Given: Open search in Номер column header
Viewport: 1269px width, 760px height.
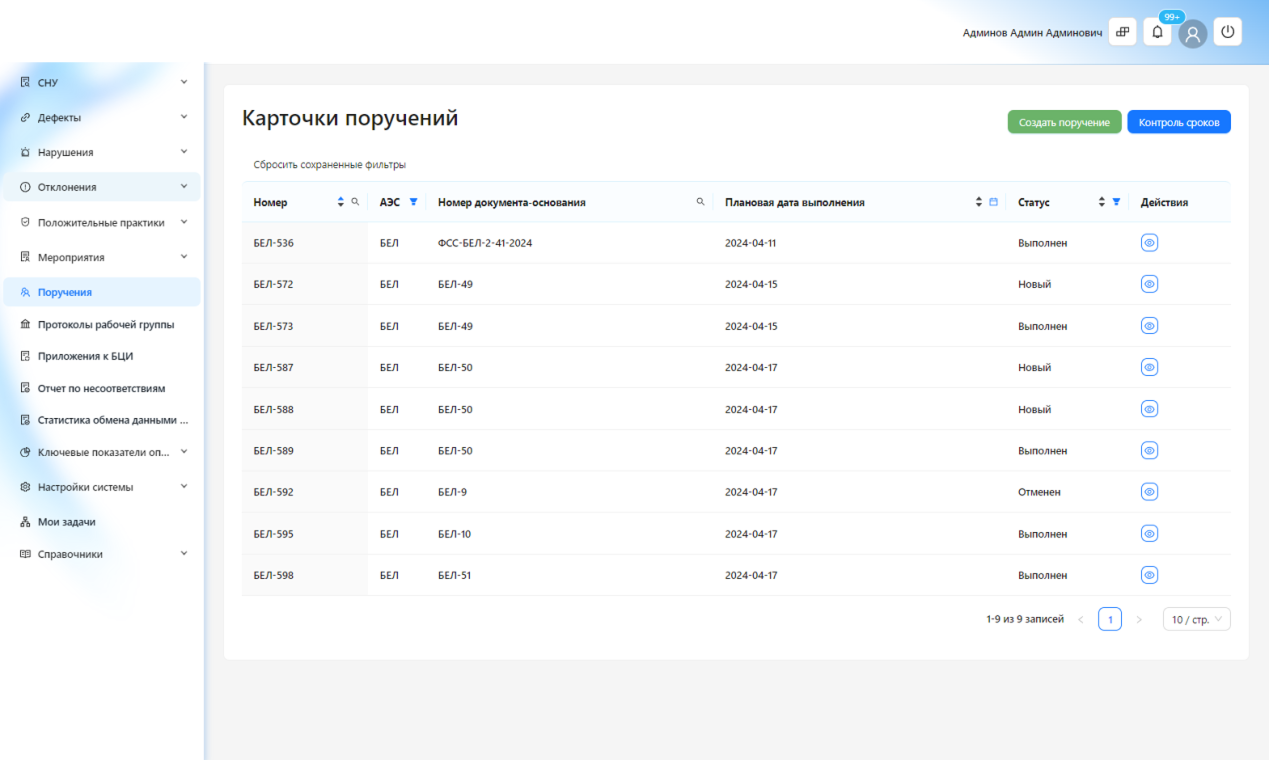Looking at the screenshot, I should tap(355, 202).
